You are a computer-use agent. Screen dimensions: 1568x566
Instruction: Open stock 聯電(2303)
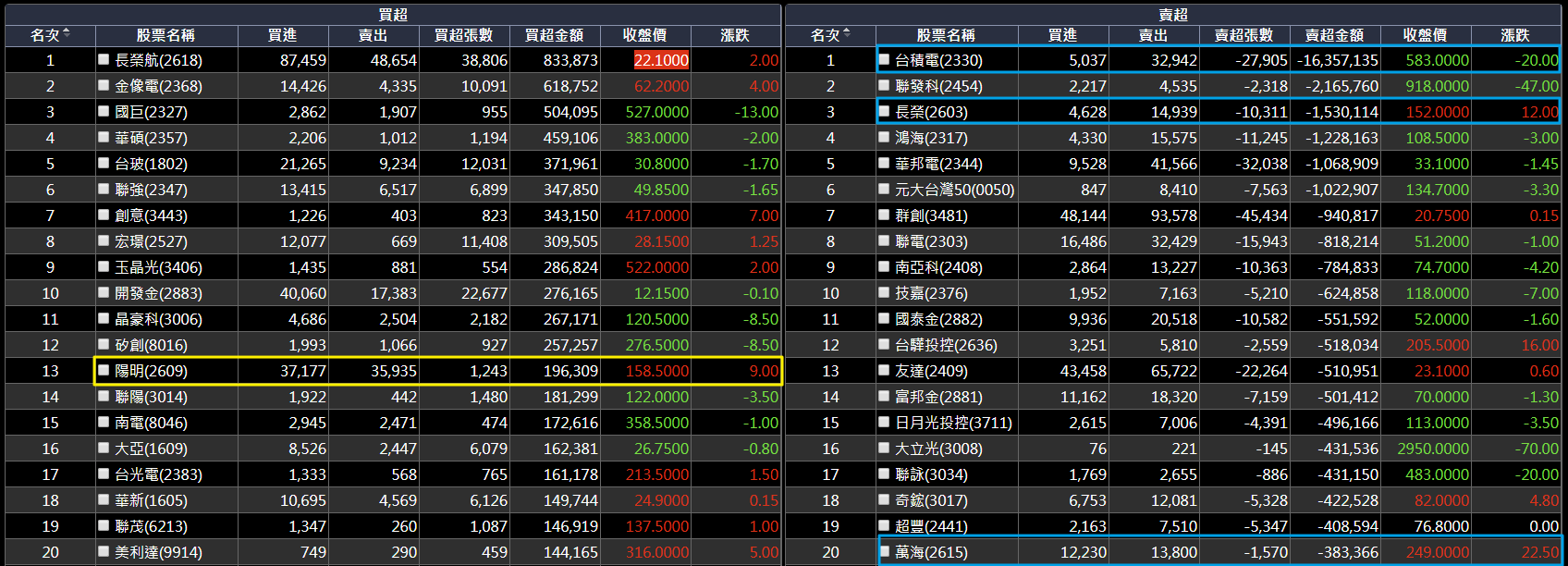click(931, 241)
